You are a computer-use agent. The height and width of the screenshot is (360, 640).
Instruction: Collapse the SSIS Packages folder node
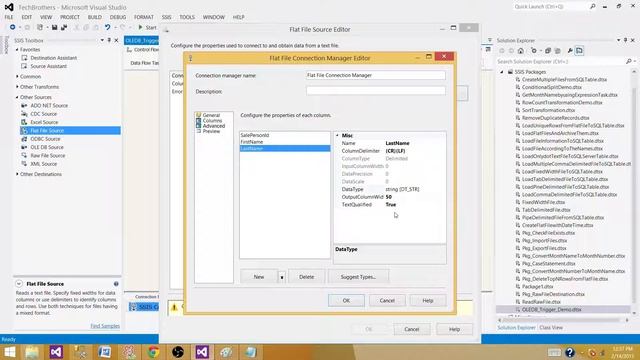(502, 72)
